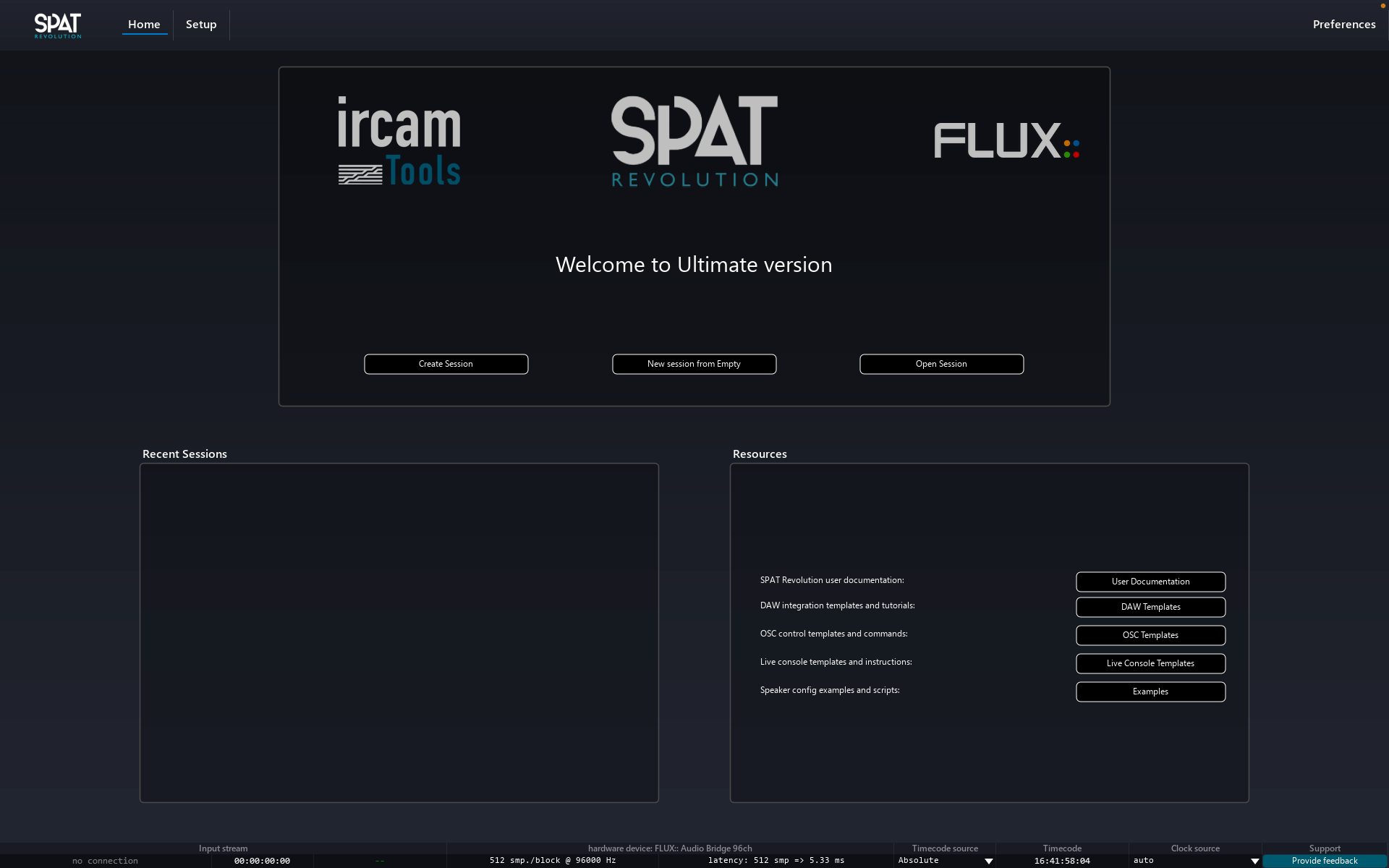Image resolution: width=1389 pixels, height=868 pixels.
Task: Open User Documentation
Action: (1150, 582)
